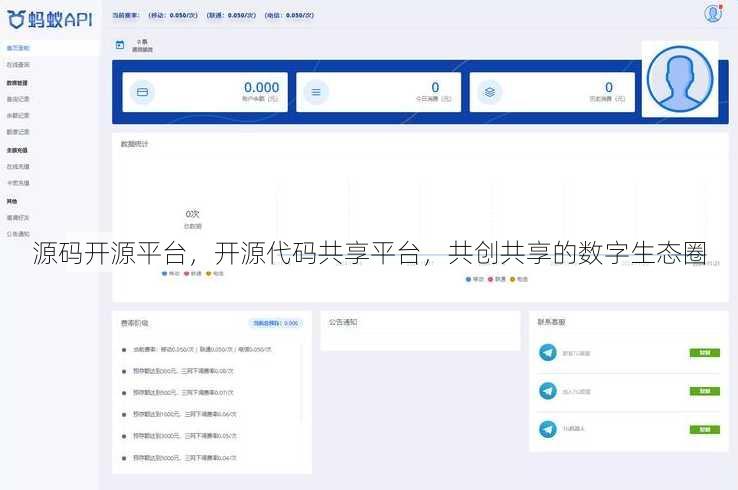Open the user account icon in top bar

point(713,13)
